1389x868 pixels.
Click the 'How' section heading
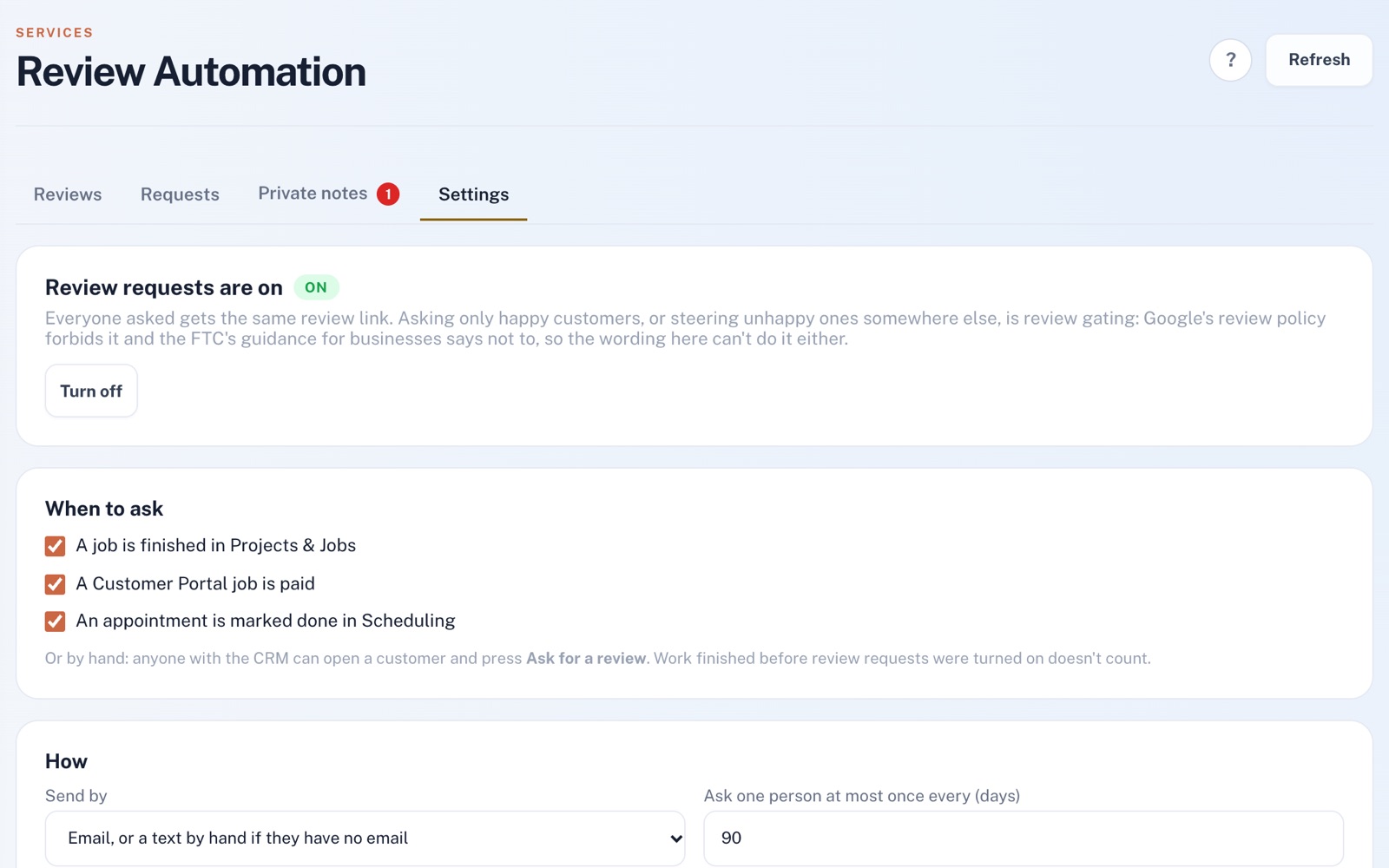coord(66,761)
